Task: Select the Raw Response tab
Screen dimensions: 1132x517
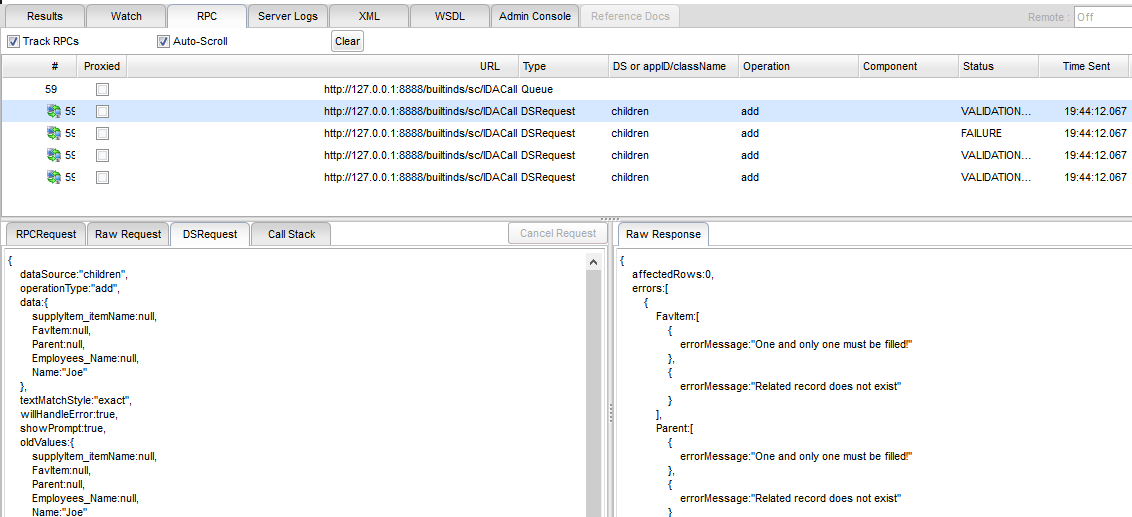Action: [663, 234]
